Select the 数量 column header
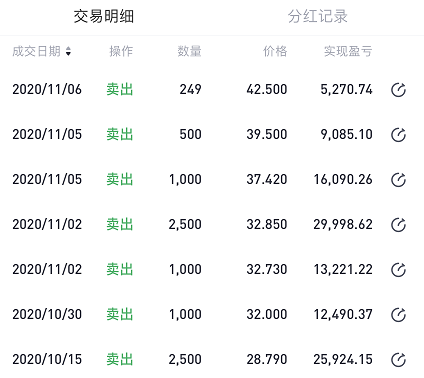This screenshot has width=424, height=378. coord(189,51)
